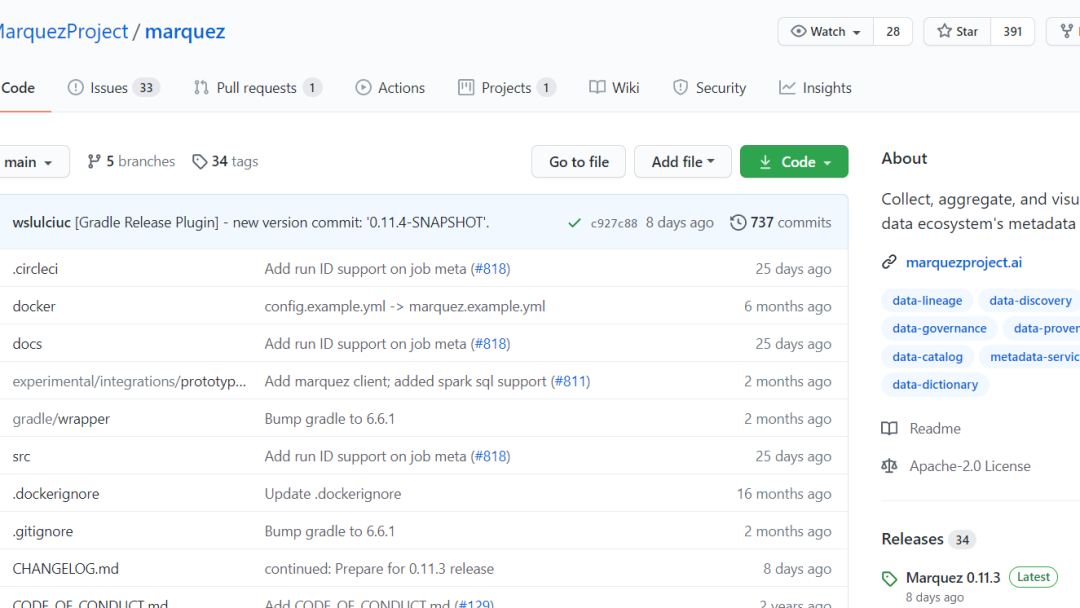Open commit hash c927c88
1080x608 pixels.
tap(614, 223)
